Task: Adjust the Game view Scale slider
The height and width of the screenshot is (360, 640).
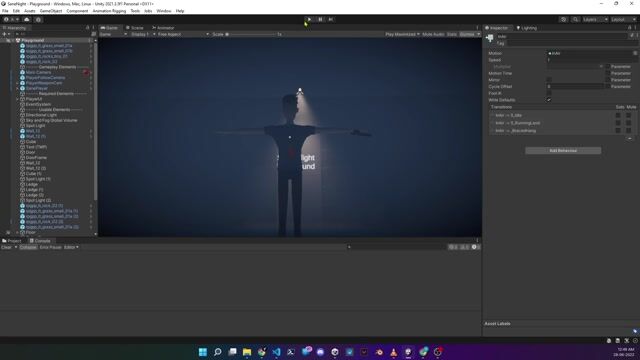Action: coord(251,34)
